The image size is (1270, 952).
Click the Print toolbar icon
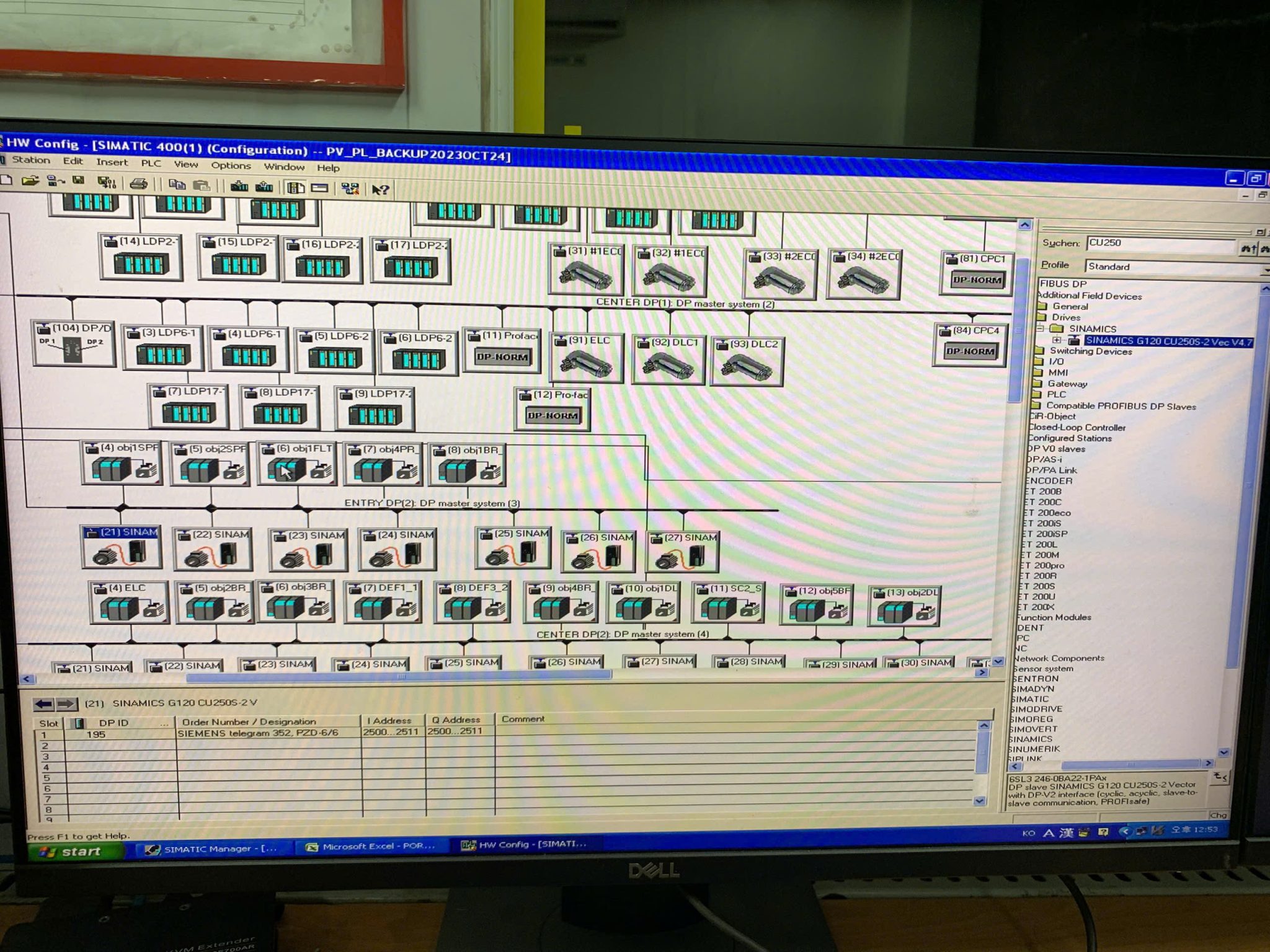coord(139,183)
